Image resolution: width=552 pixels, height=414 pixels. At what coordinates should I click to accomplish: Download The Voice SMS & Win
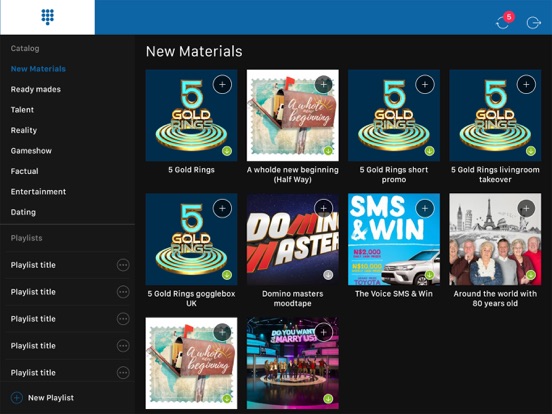point(429,275)
